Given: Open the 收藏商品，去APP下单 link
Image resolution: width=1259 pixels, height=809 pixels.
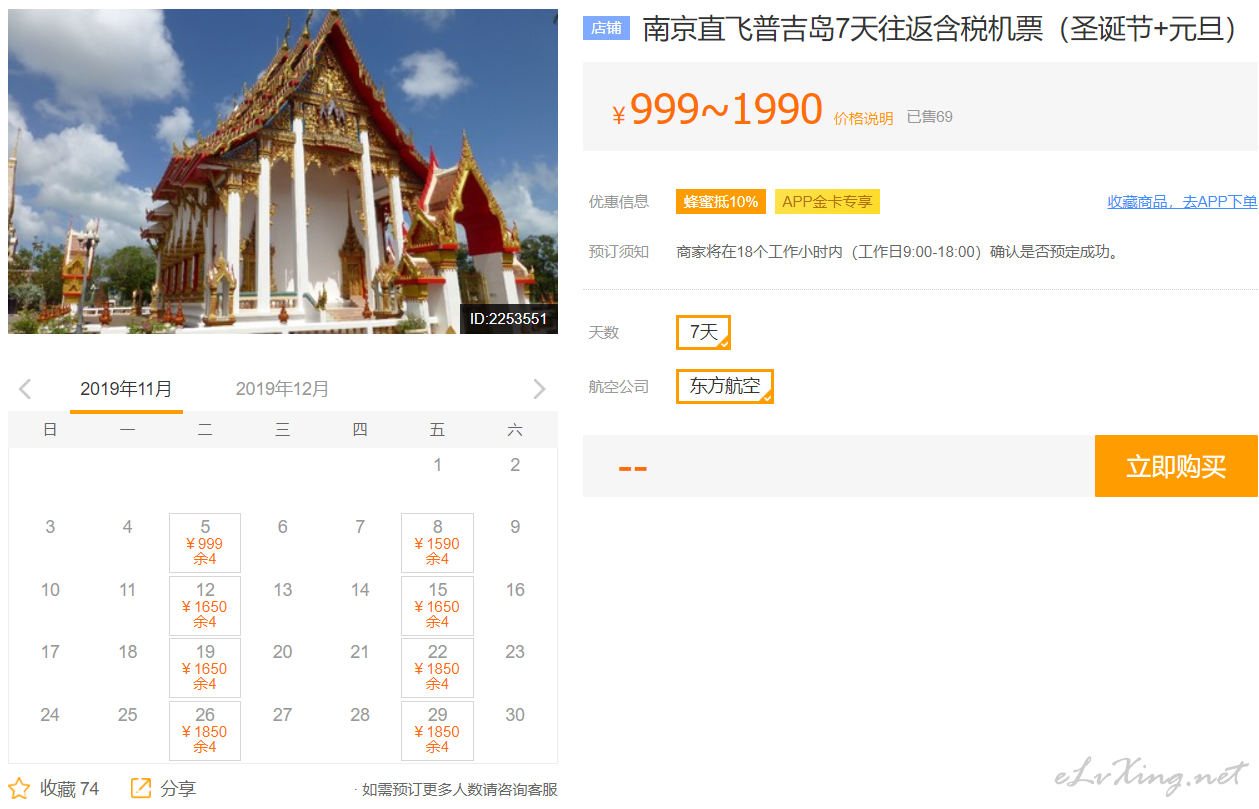Looking at the screenshot, I should point(1182,202).
